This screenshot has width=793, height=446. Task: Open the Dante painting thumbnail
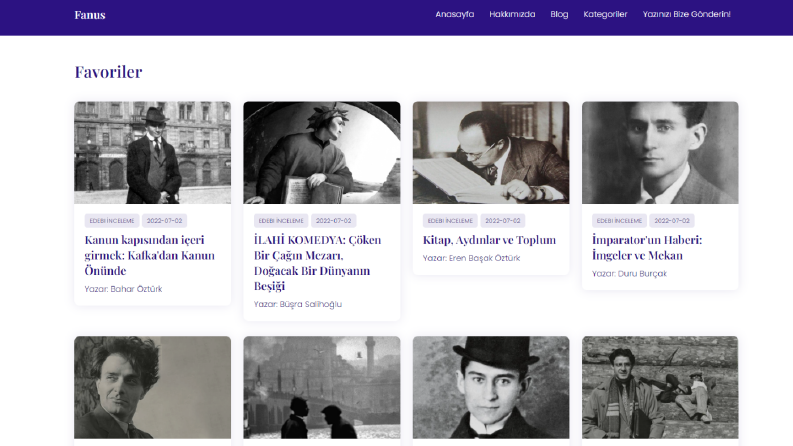(322, 153)
